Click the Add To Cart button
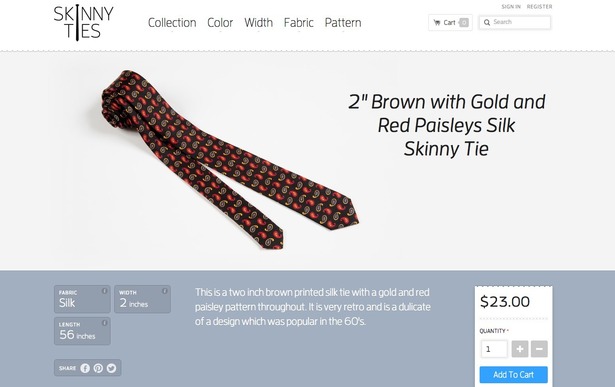615x387 pixels. (513, 375)
